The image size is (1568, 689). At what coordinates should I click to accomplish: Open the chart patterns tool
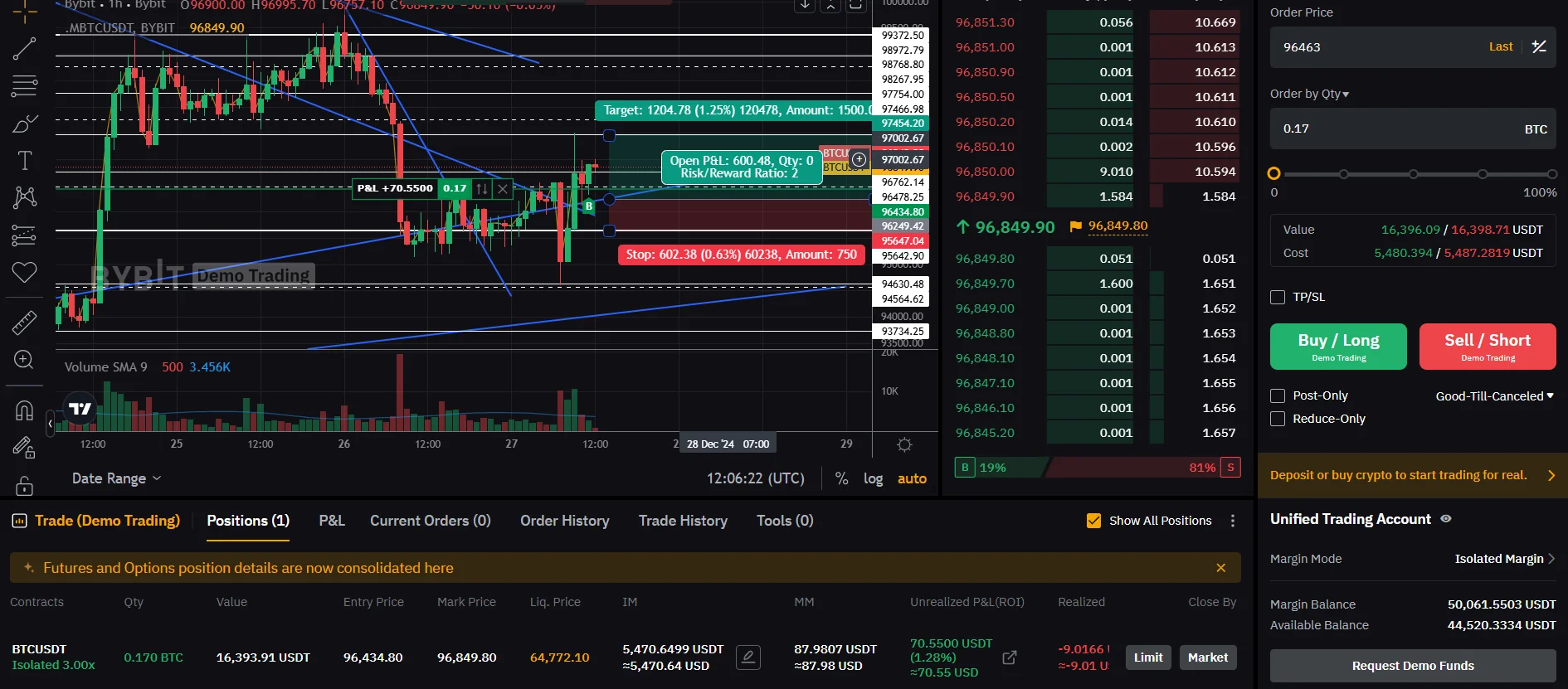click(24, 197)
